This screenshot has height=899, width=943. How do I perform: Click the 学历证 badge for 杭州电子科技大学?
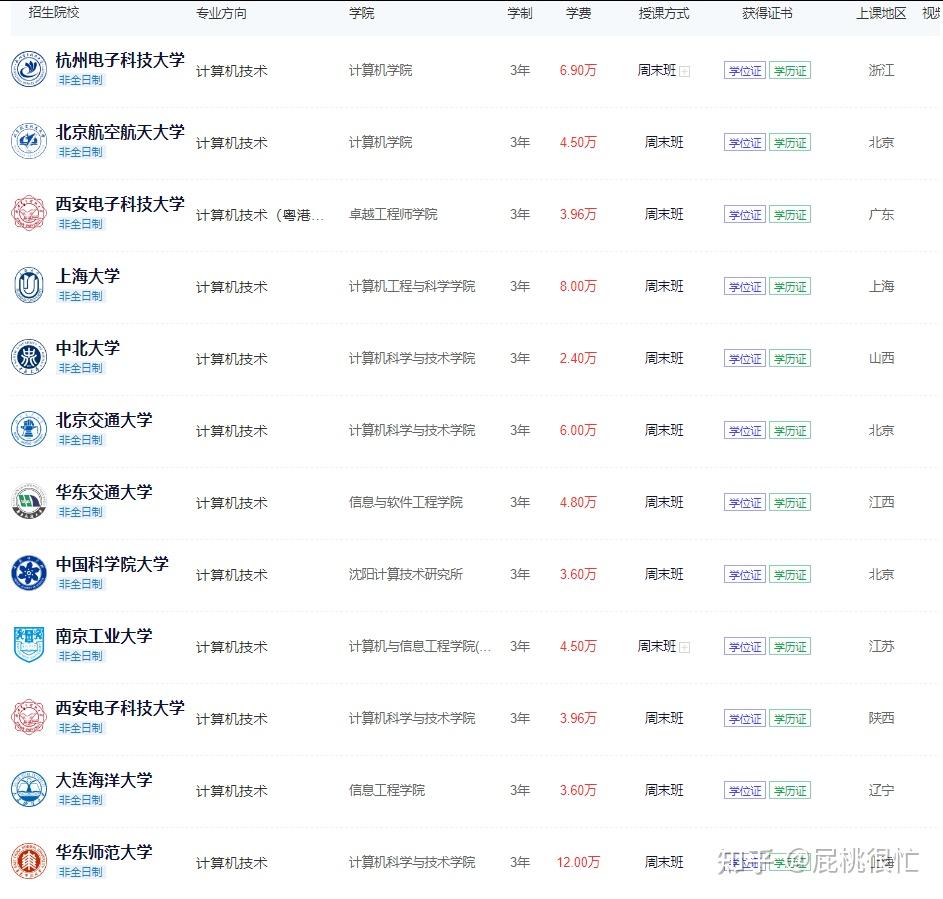click(790, 71)
